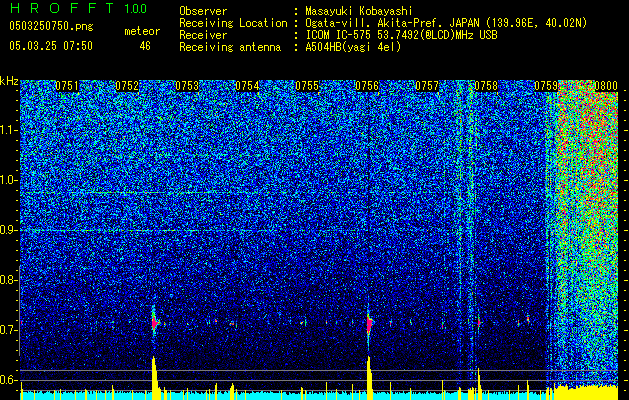629x400 pixels.
Task: Click the 0758 time marker
Action: point(486,86)
